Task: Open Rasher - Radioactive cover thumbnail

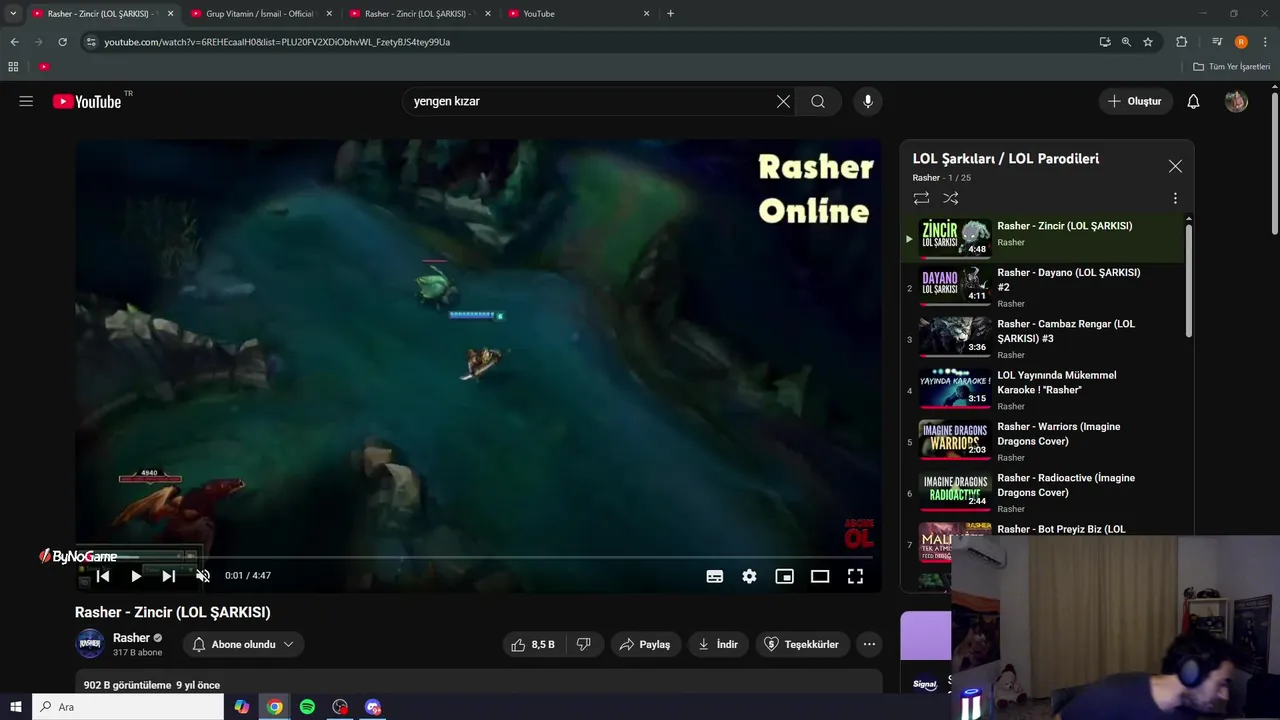Action: coord(955,491)
